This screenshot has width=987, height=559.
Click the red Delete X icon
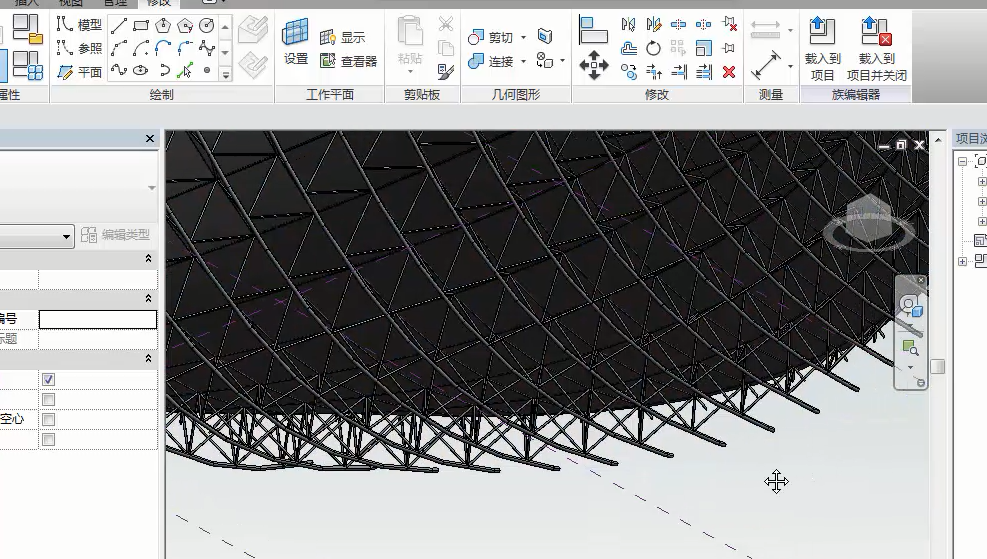[x=729, y=72]
